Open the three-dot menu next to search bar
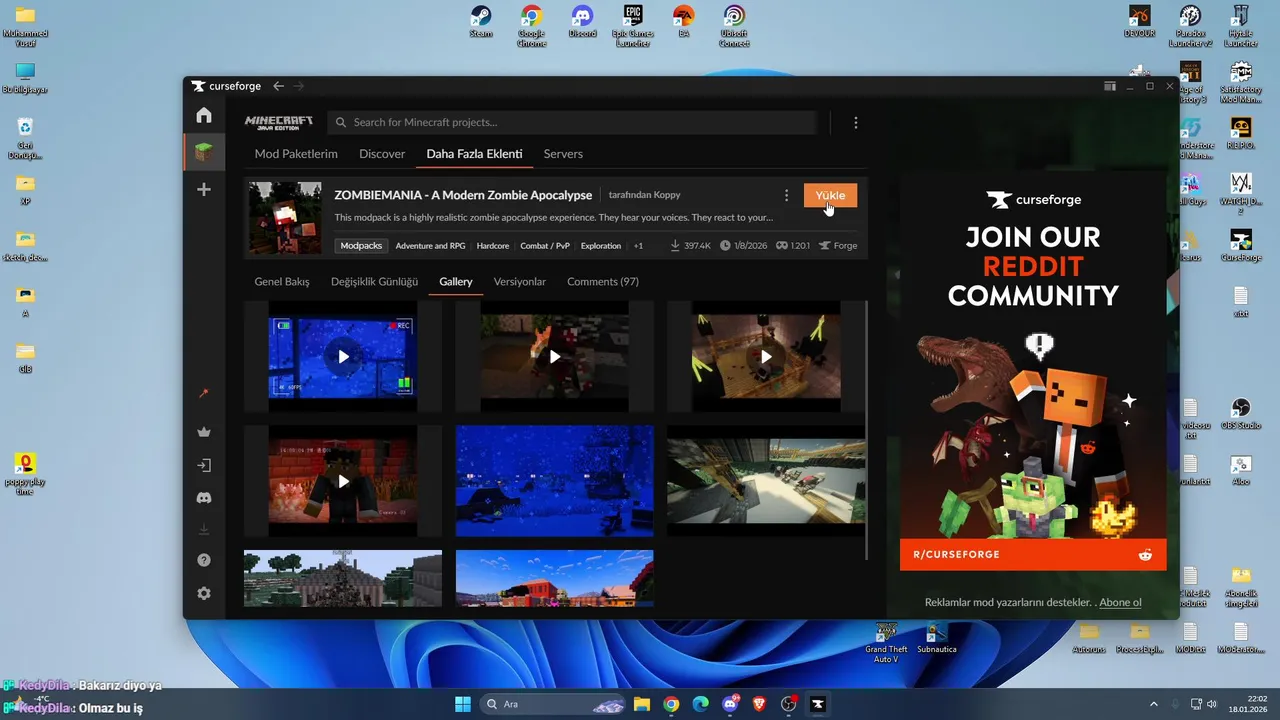Viewport: 1280px width, 720px height. pos(855,122)
